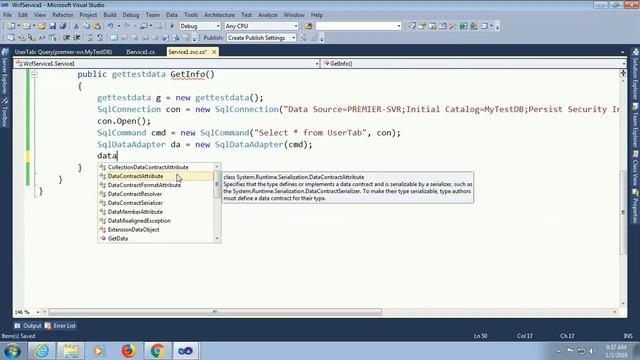Click the Chrome taskbar icon
Viewport: 640px width, 360px height.
coord(157,351)
